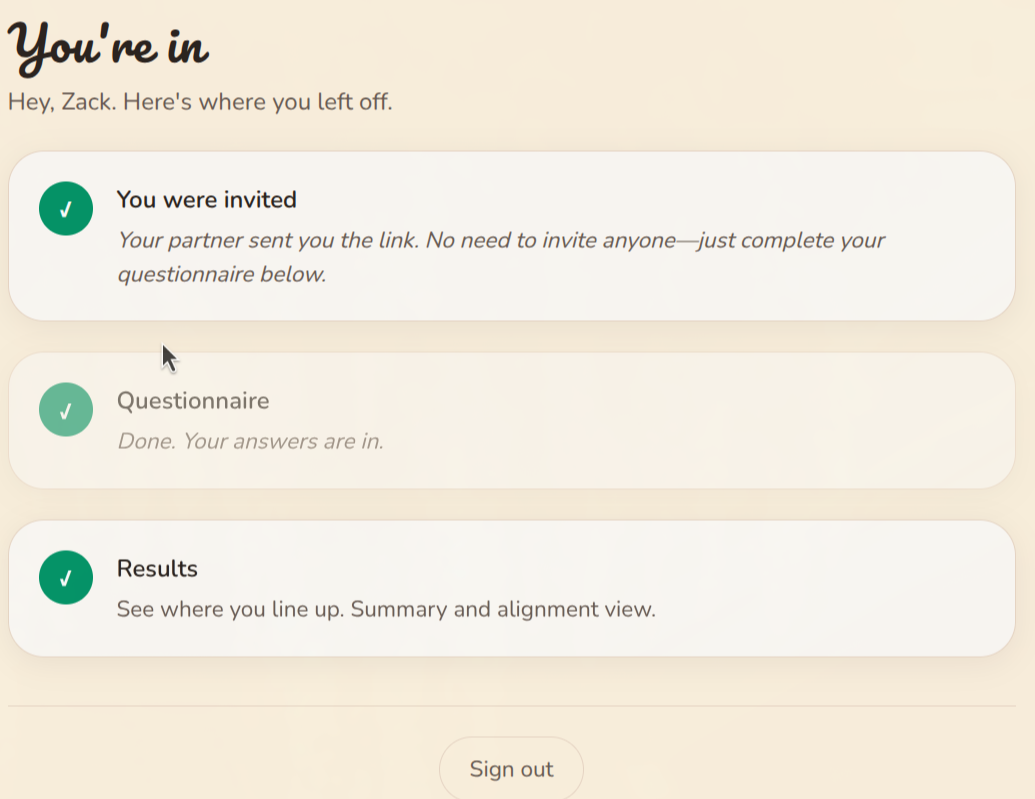The image size is (1035, 799).
Task: Tap the completion badge on the Questionnaire card
Action: (x=65, y=409)
